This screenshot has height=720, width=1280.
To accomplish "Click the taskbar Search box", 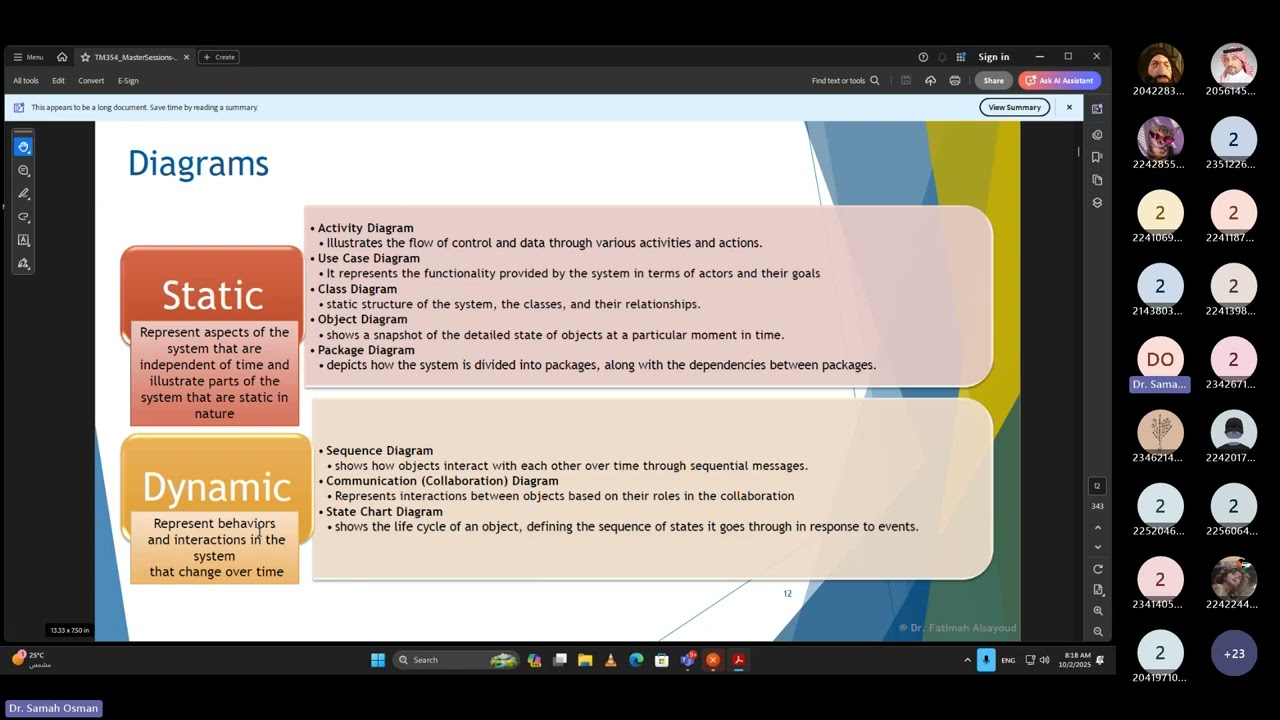I will 457,660.
